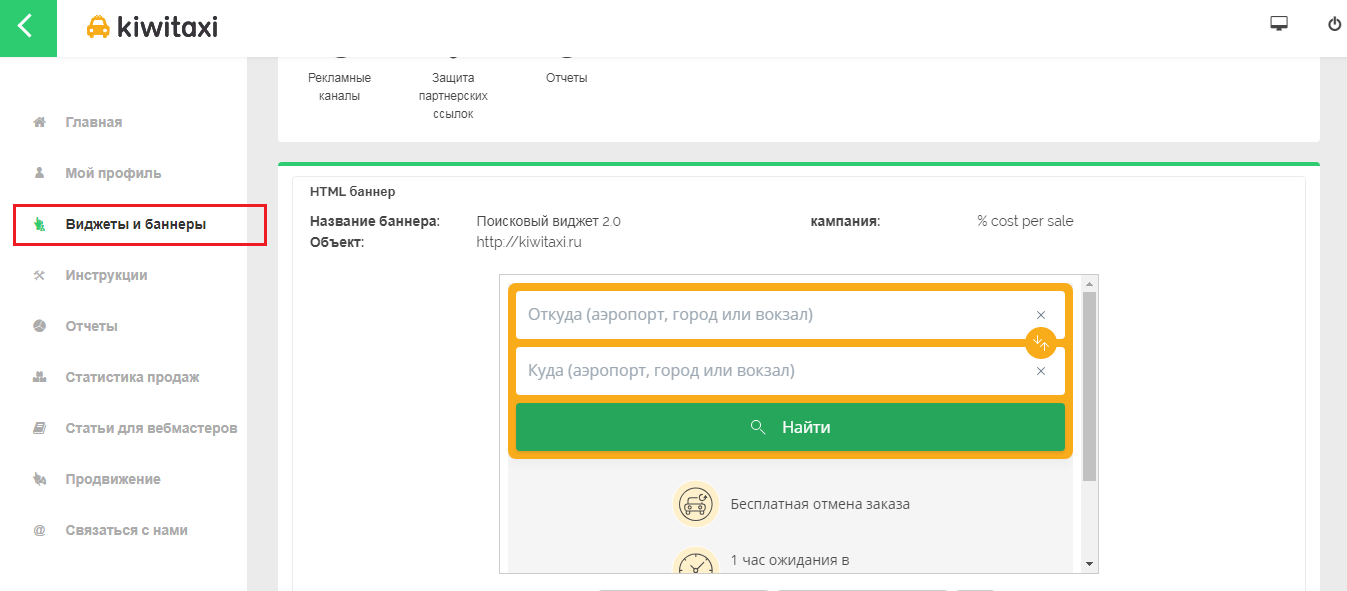Image resolution: width=1347 pixels, height=591 pixels.
Task: Click the Виджеты и баннеры sidebar icon
Action: click(39, 223)
